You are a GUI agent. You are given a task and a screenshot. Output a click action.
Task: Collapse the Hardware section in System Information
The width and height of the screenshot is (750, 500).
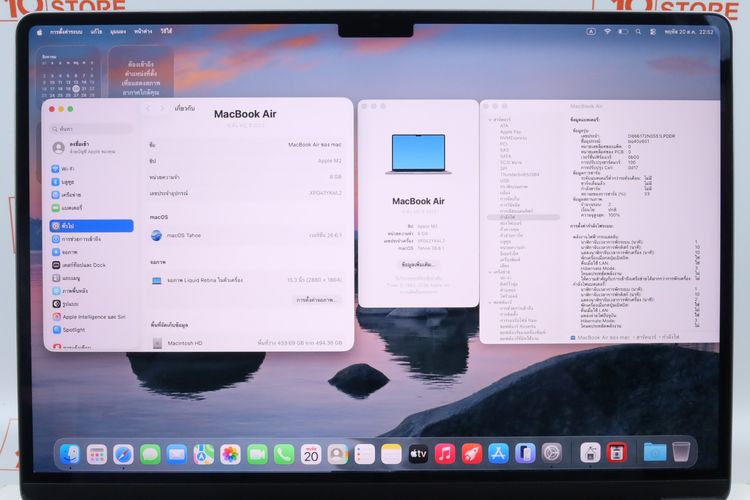(x=490, y=120)
